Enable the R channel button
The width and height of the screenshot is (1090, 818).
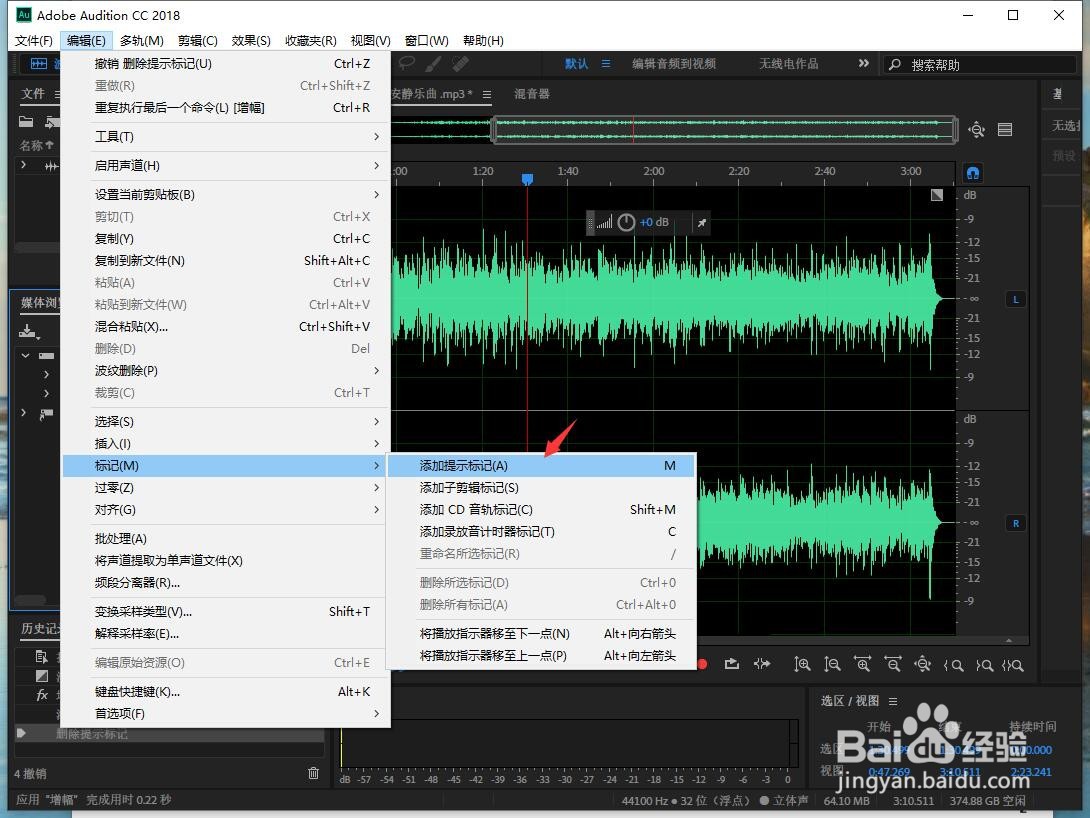pyautogui.click(x=1015, y=522)
